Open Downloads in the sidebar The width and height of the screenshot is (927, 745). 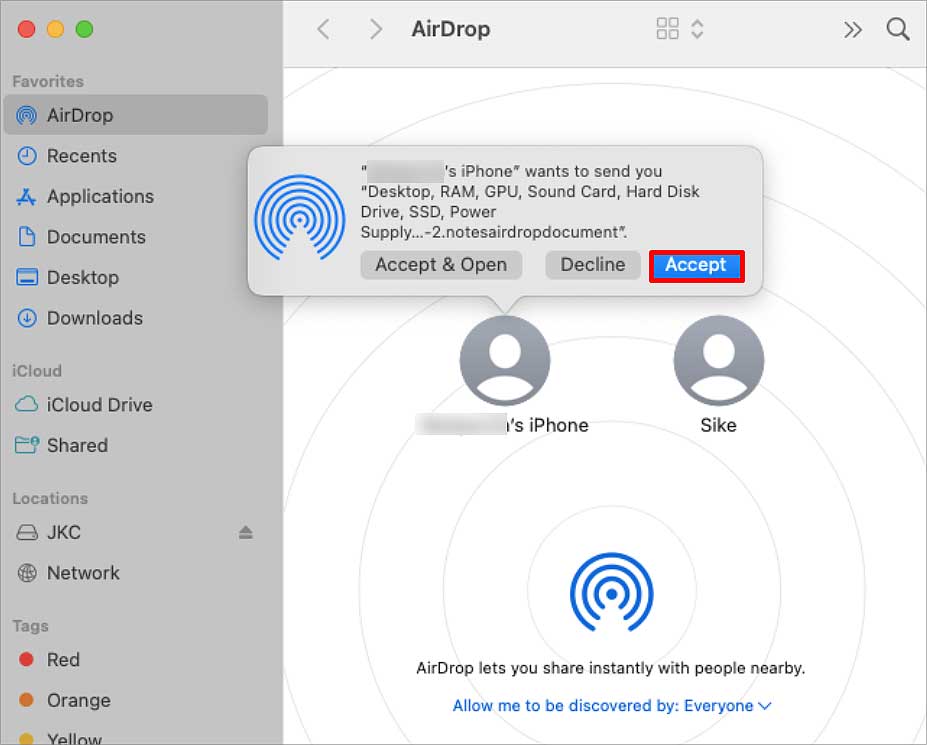[94, 318]
